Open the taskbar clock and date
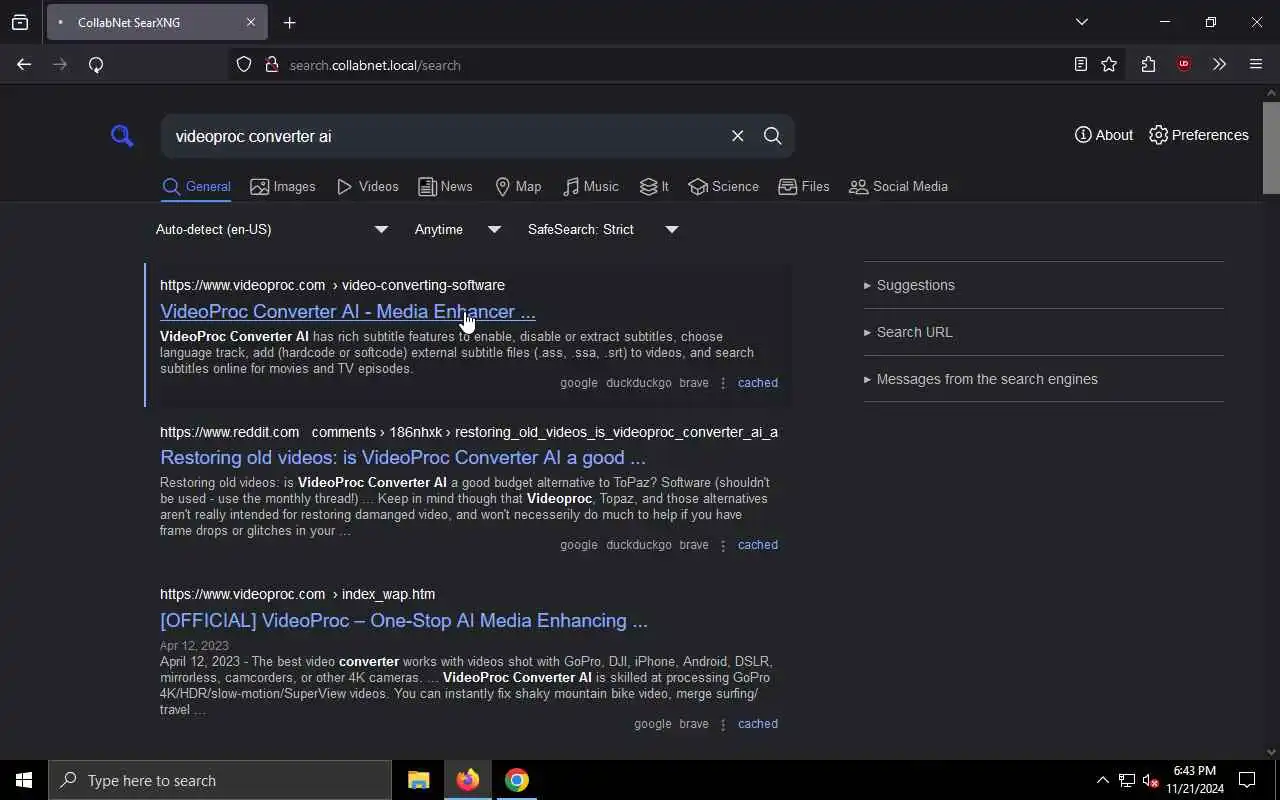1280x800 pixels. tap(1195, 780)
